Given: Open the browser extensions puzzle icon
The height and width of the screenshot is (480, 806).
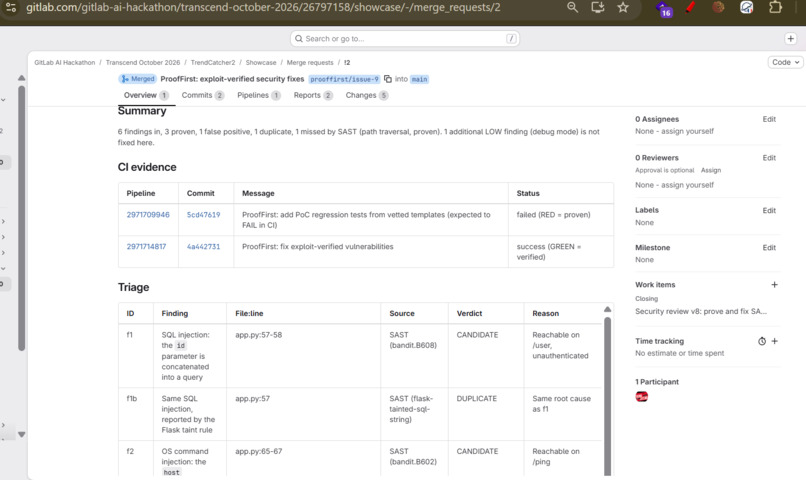Looking at the screenshot, I should coord(775,7).
